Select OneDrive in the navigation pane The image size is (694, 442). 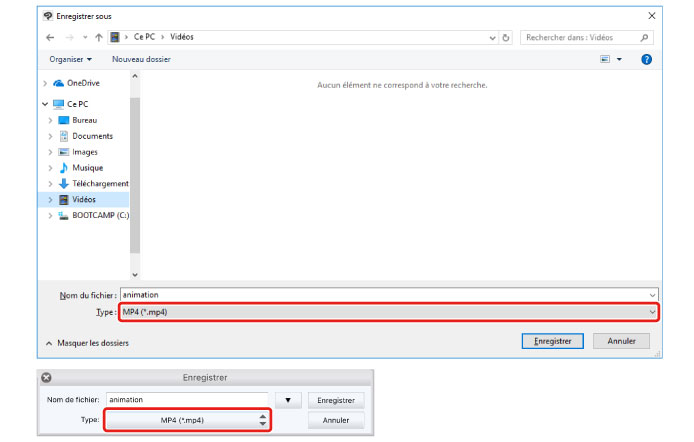(83, 83)
